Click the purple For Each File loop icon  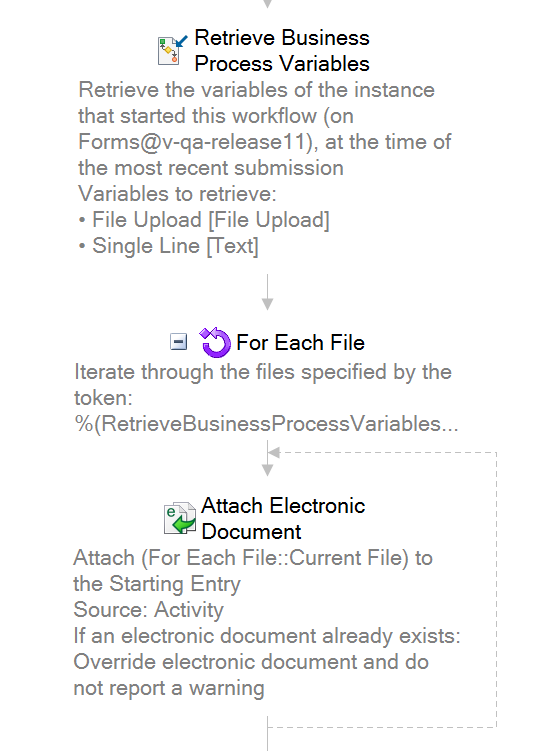pos(215,342)
